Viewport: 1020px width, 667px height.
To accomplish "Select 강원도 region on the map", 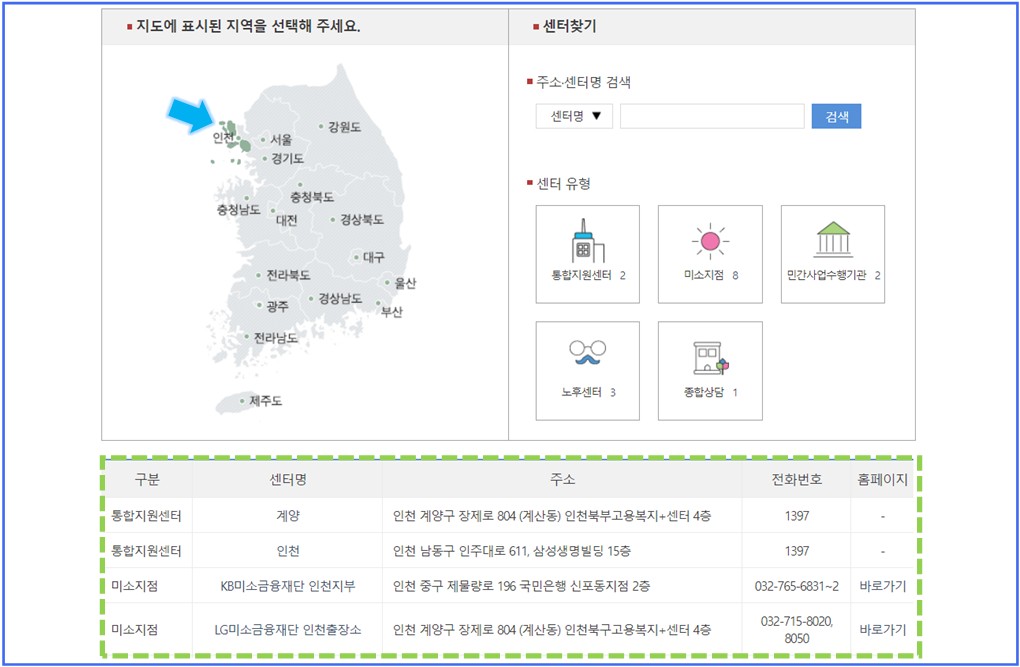I will tap(344, 127).
